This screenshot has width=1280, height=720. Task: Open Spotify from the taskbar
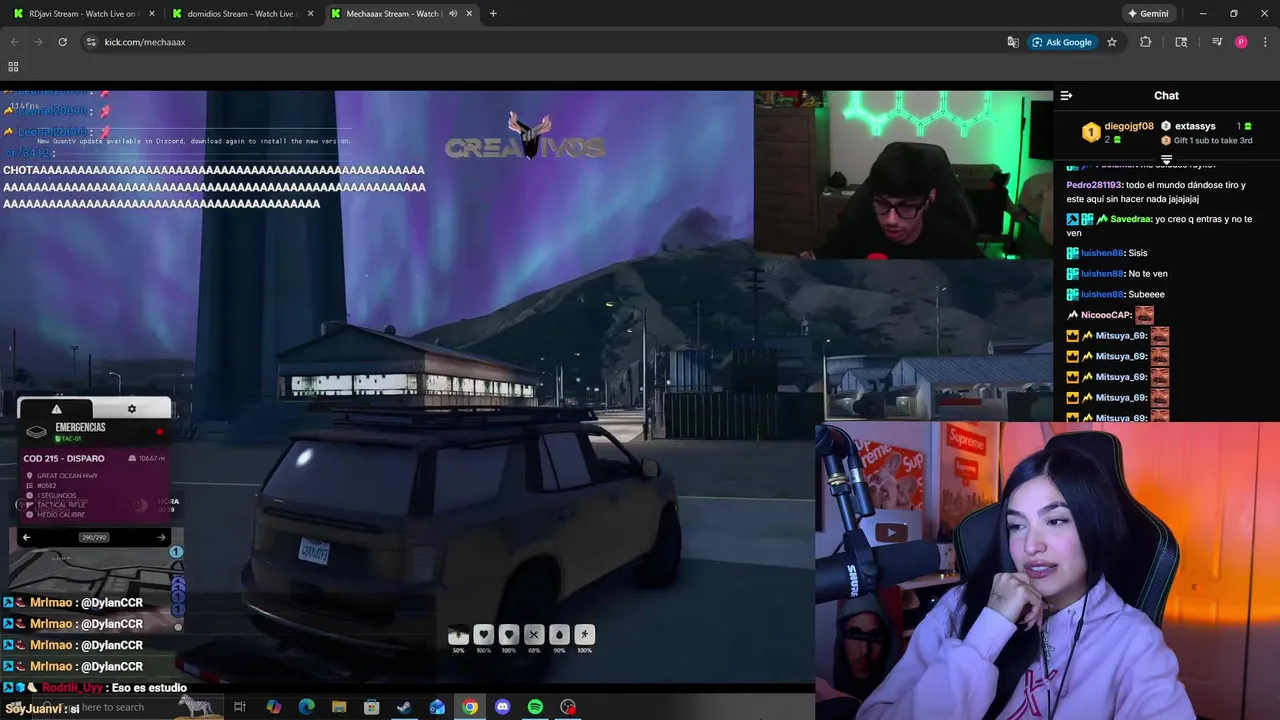pos(535,707)
